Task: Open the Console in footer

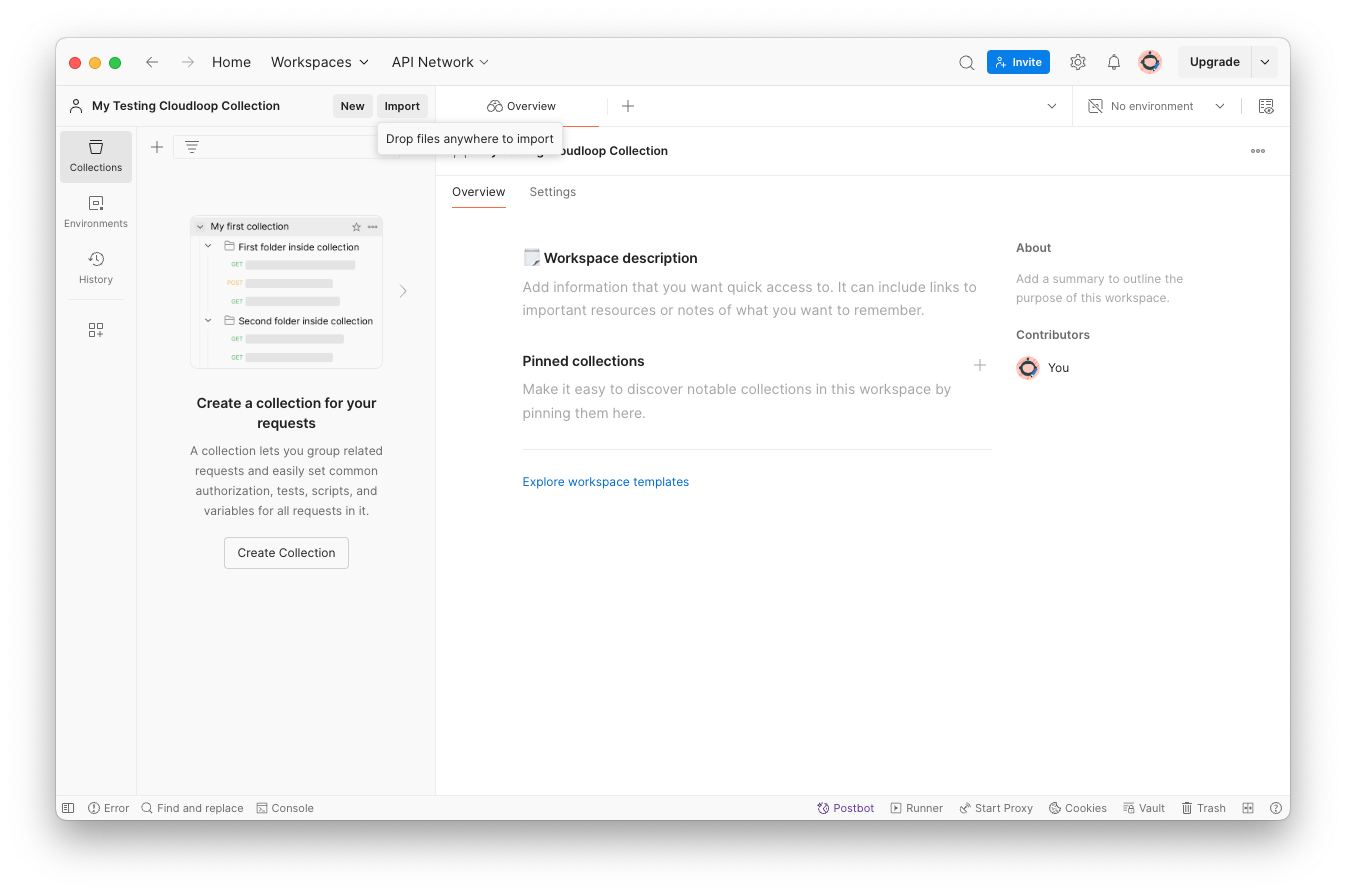Action: click(x=285, y=808)
